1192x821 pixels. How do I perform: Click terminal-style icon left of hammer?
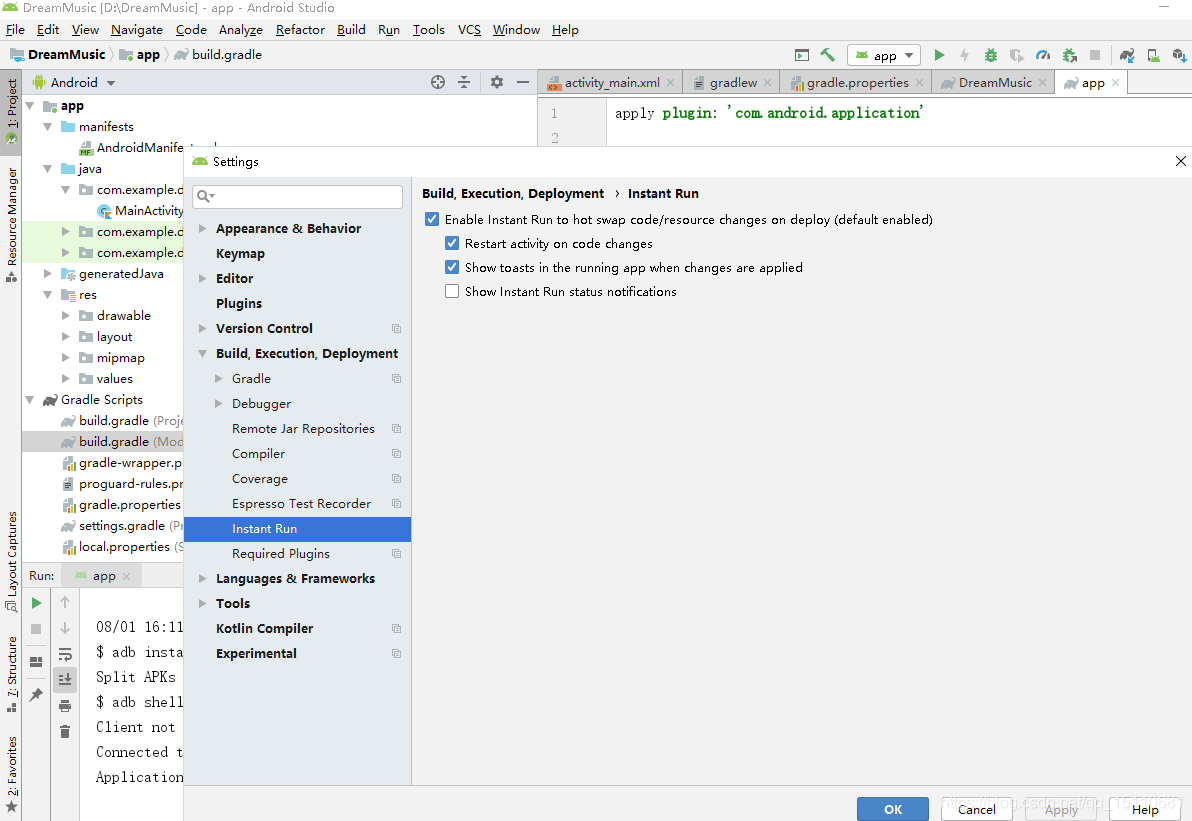click(x=801, y=55)
